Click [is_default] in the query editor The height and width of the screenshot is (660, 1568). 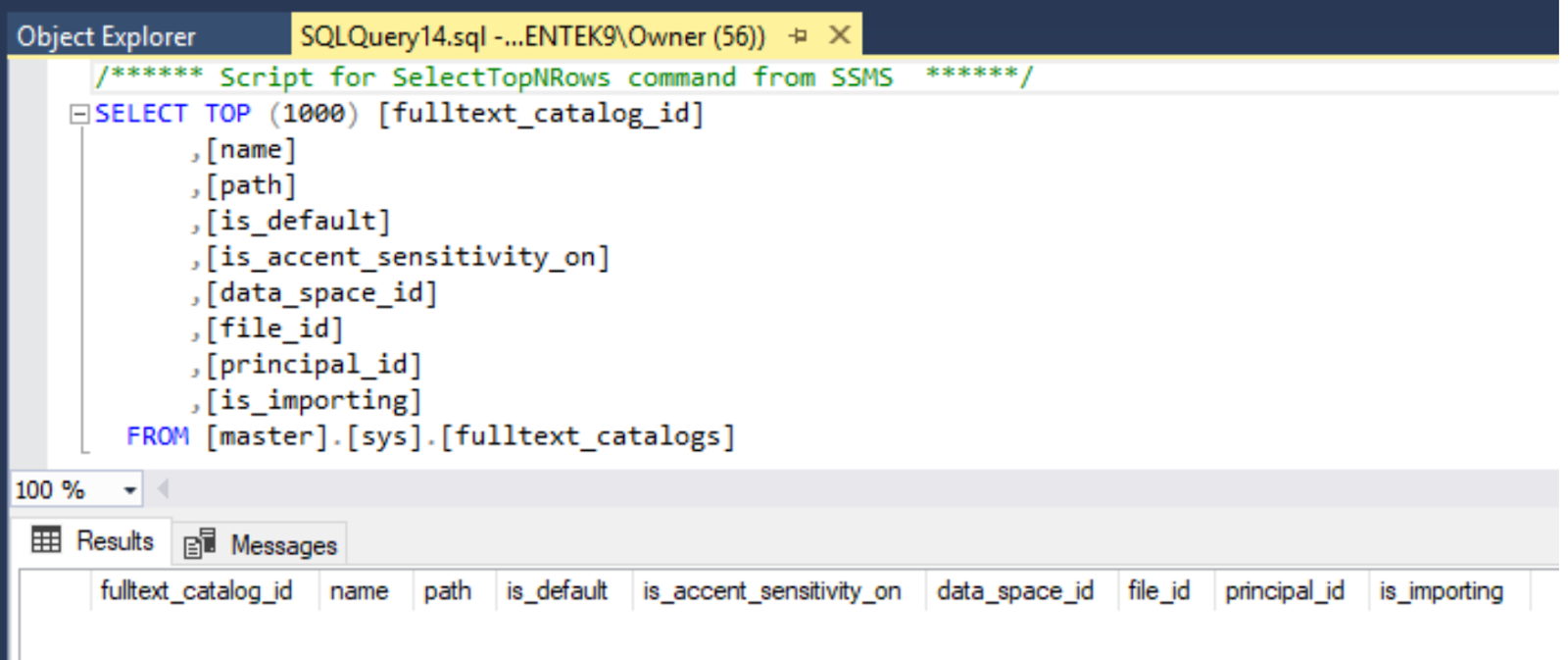point(298,221)
